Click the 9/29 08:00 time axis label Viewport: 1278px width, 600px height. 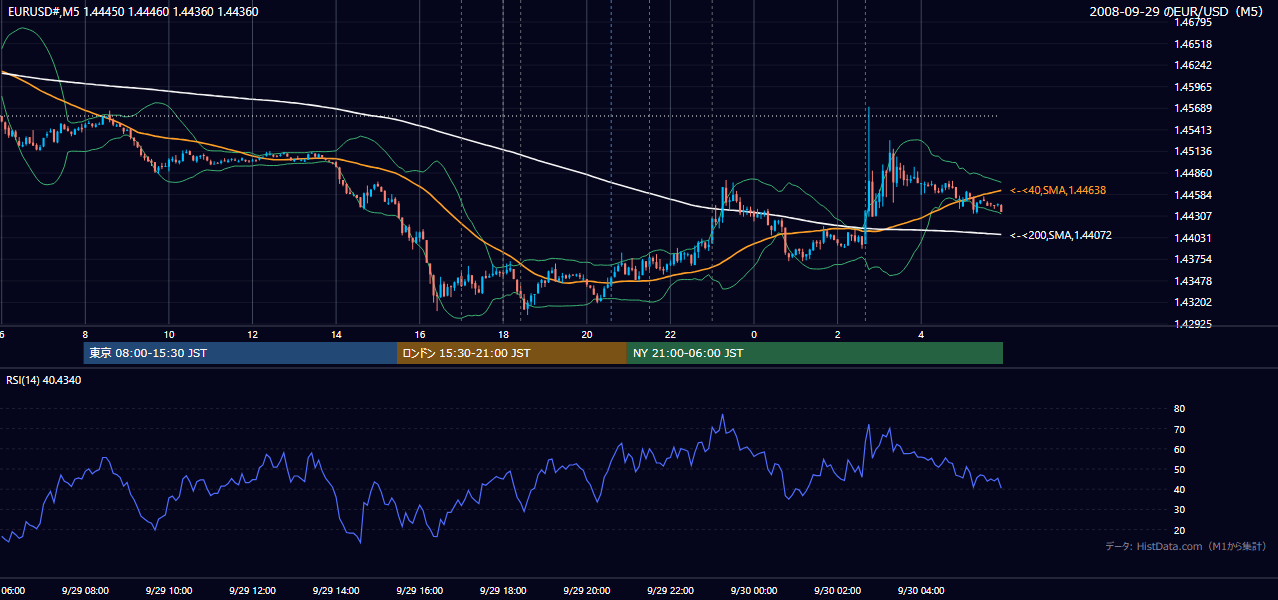point(84,591)
